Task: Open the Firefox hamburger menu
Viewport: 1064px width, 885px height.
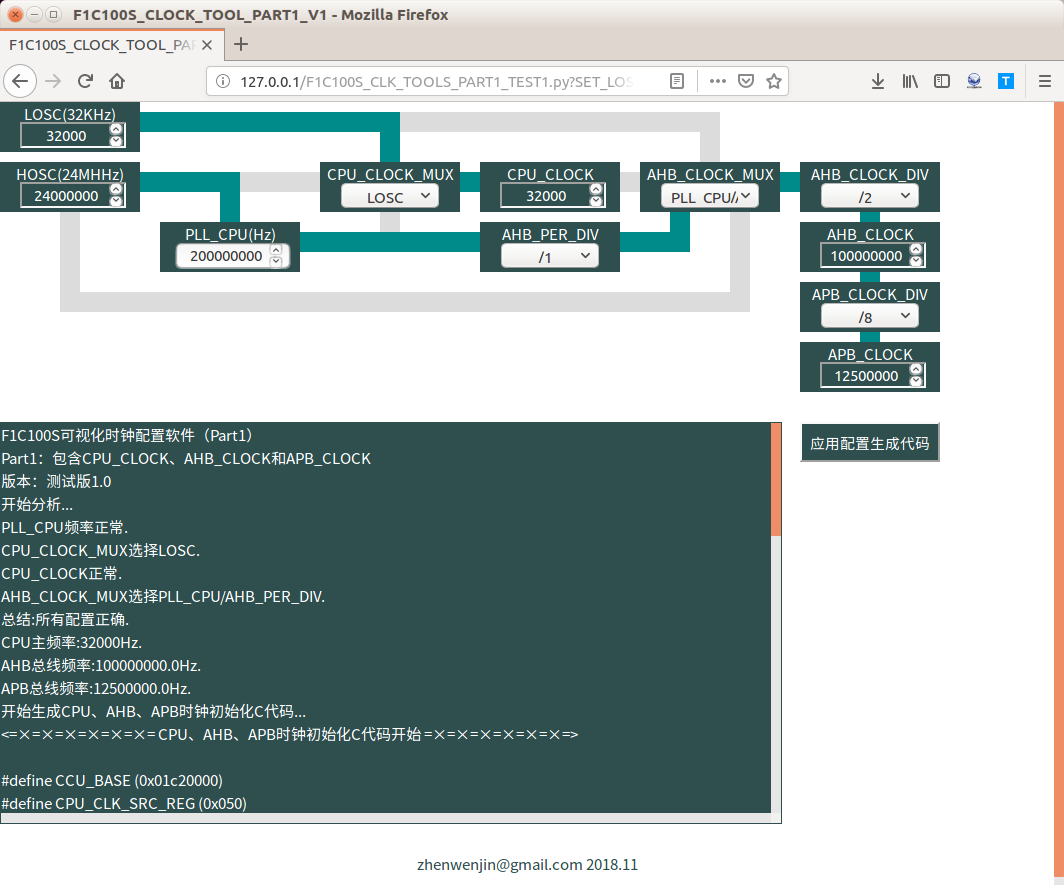Action: (x=1045, y=81)
